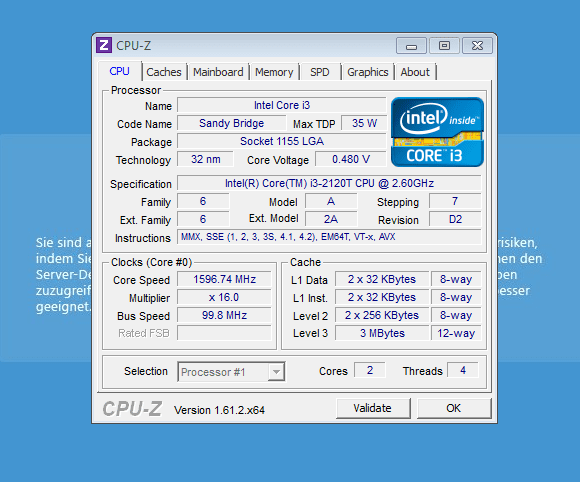Click the Revision value D2
580x482 pixels.
[455, 219]
